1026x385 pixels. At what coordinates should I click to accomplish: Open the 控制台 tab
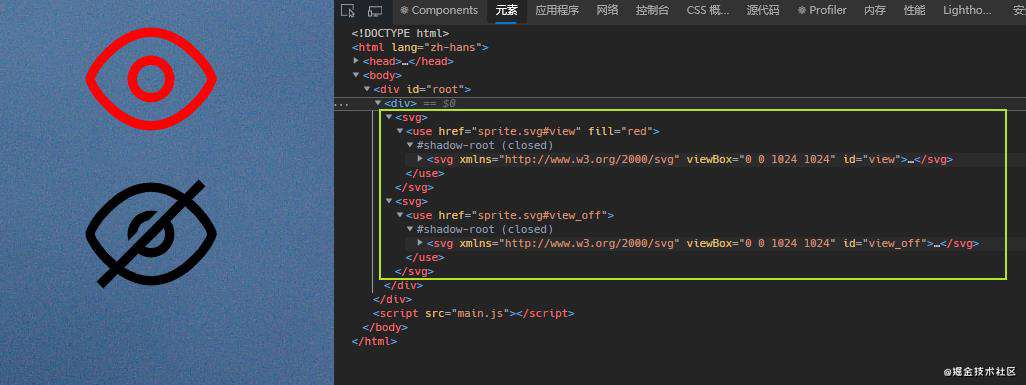[x=652, y=10]
